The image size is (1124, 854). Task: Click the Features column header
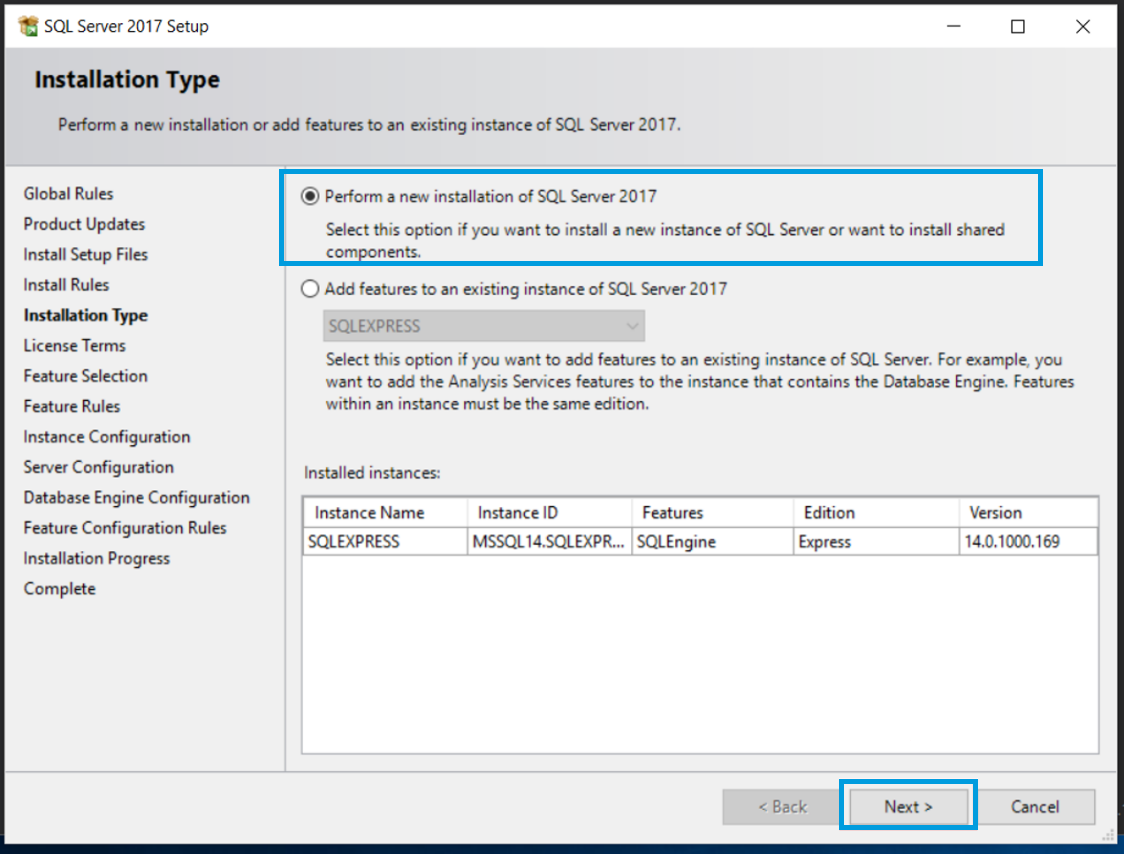pyautogui.click(x=712, y=512)
